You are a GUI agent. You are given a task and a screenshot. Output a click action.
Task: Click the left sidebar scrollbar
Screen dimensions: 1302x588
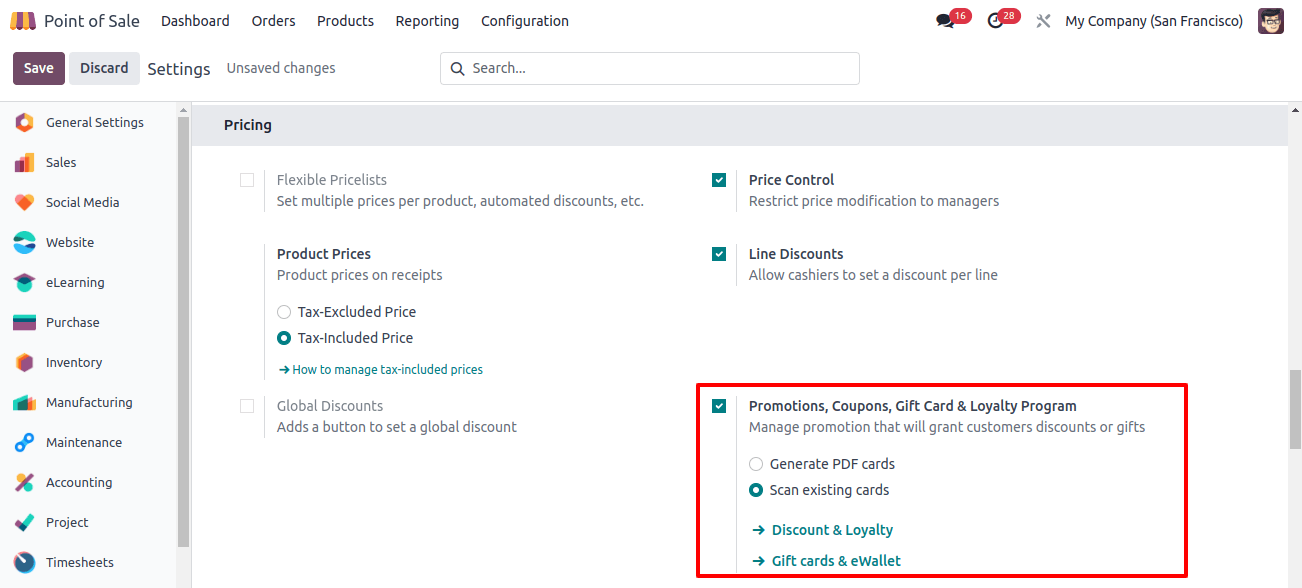click(183, 330)
